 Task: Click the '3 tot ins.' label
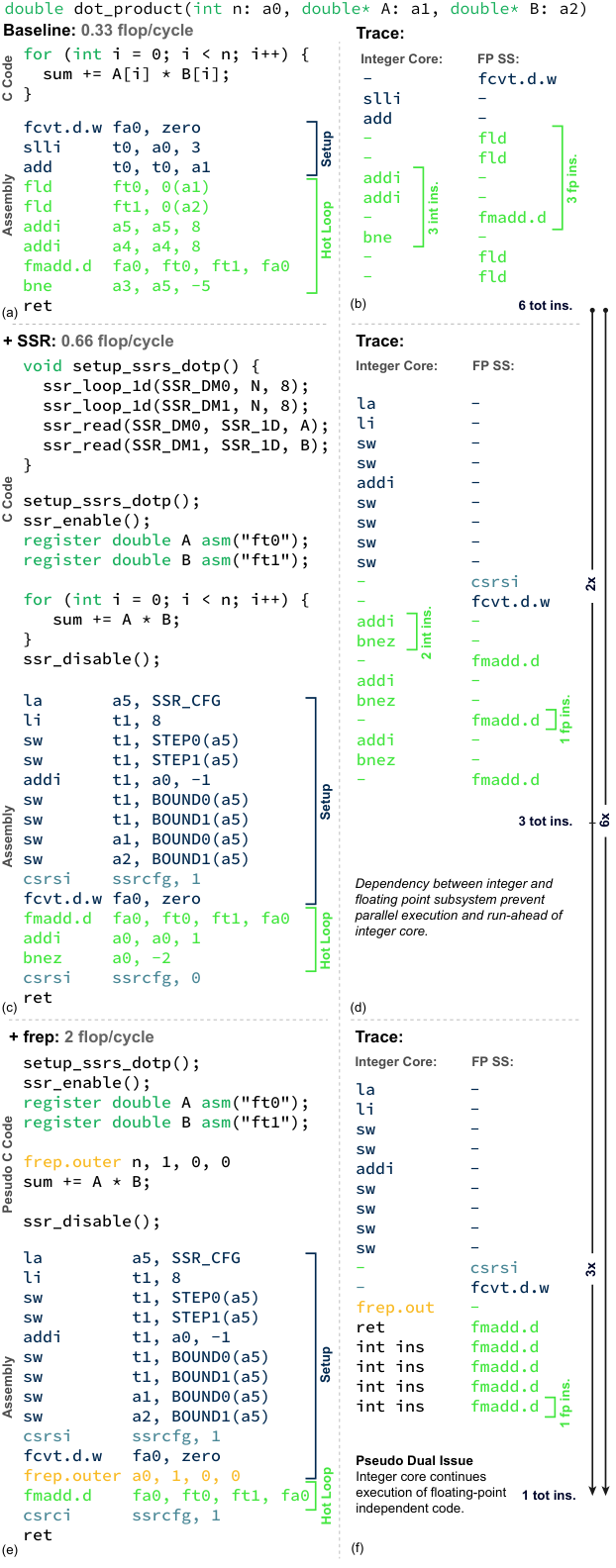click(x=545, y=821)
